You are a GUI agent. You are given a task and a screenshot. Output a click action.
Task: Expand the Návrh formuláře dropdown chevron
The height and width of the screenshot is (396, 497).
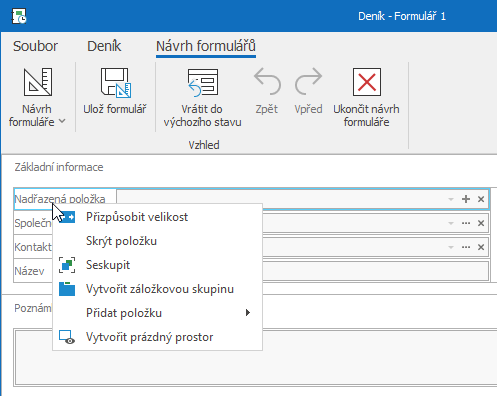click(x=62, y=121)
